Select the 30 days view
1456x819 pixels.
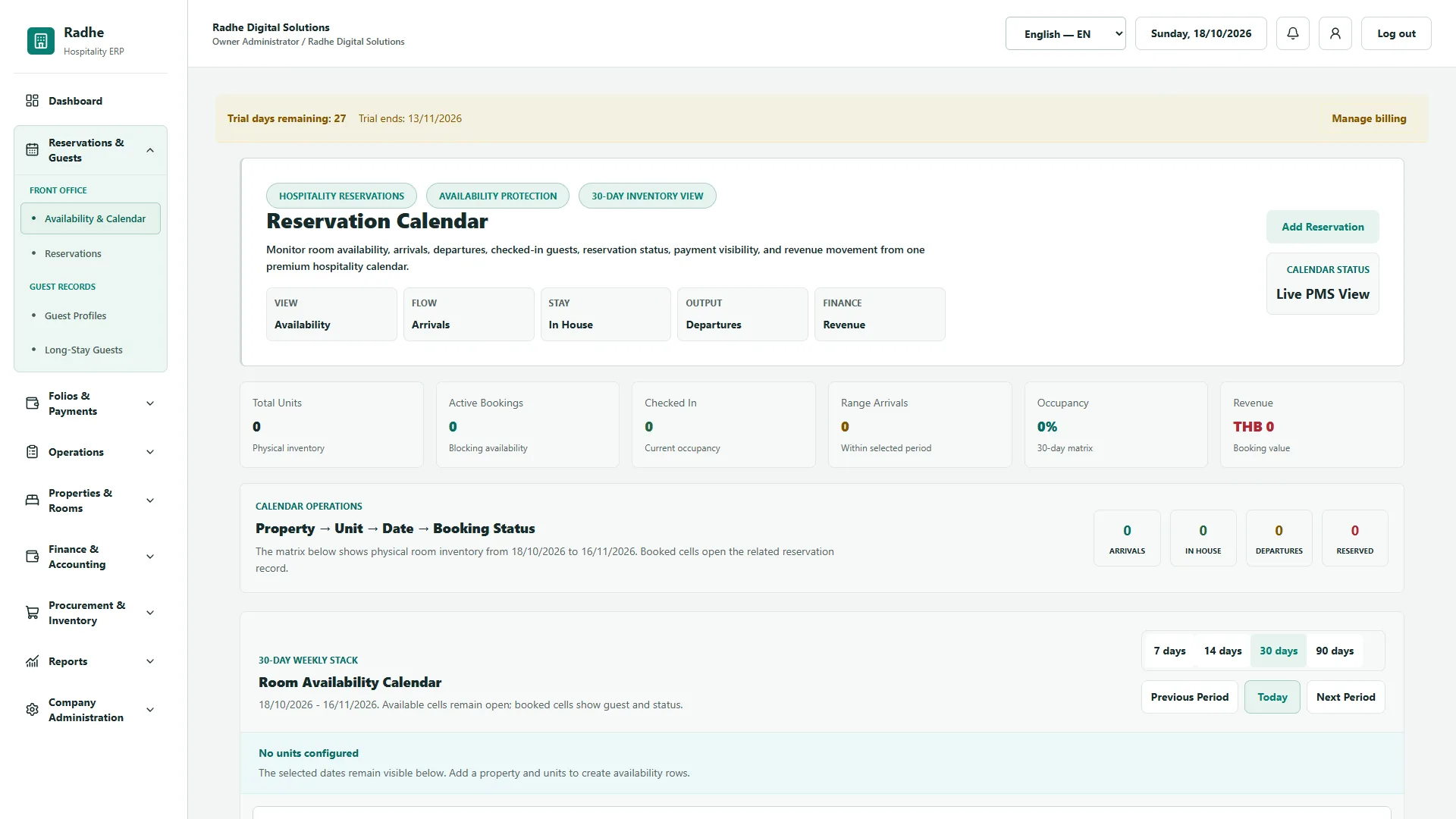pos(1279,651)
